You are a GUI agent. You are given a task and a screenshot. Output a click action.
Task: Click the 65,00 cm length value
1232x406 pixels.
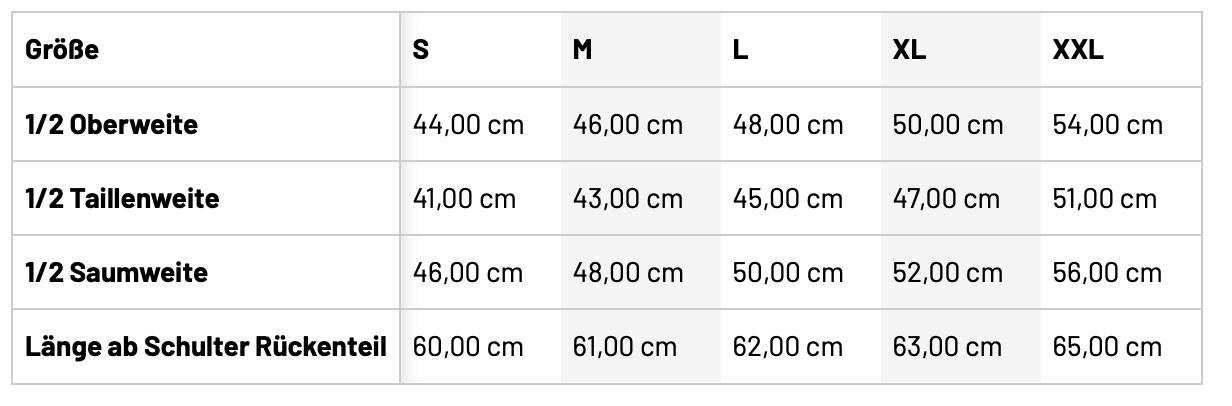[x=1107, y=347]
